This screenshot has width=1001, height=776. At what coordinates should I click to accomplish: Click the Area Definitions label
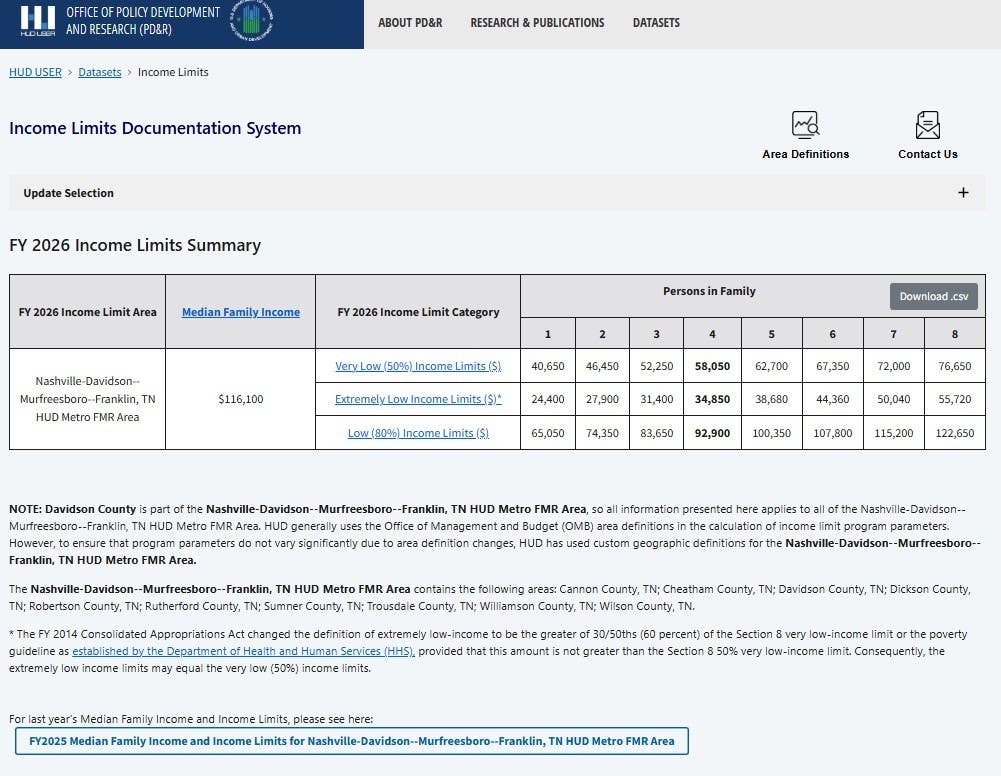tap(806, 154)
